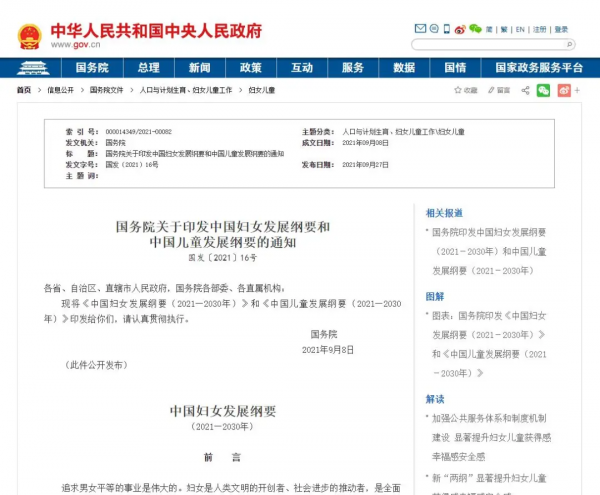
Task: Open the 服务 nav menu
Action: (353, 68)
